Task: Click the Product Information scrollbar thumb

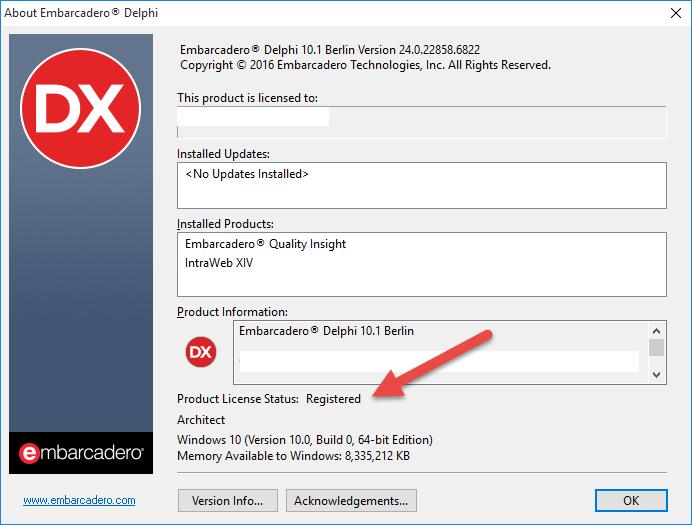Action: tap(656, 347)
